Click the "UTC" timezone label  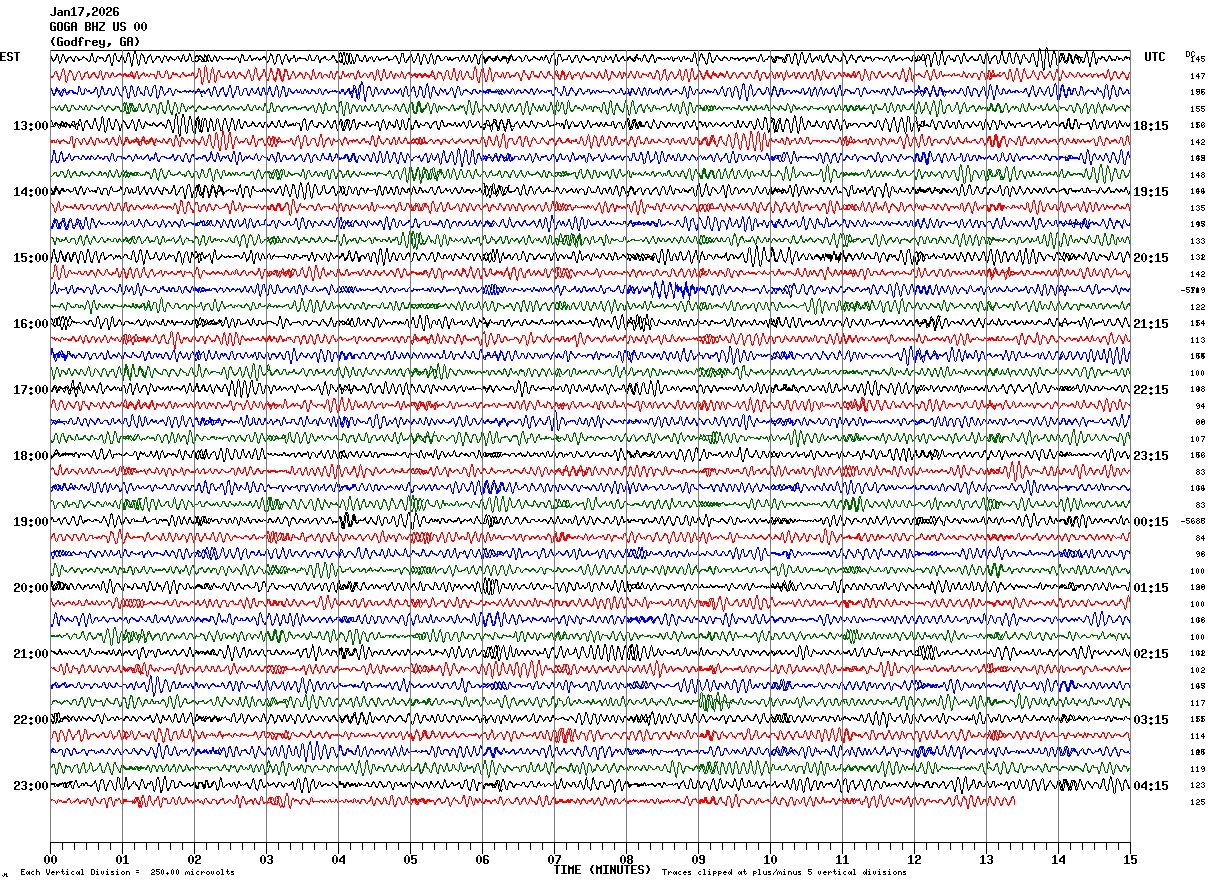pyautogui.click(x=1155, y=57)
